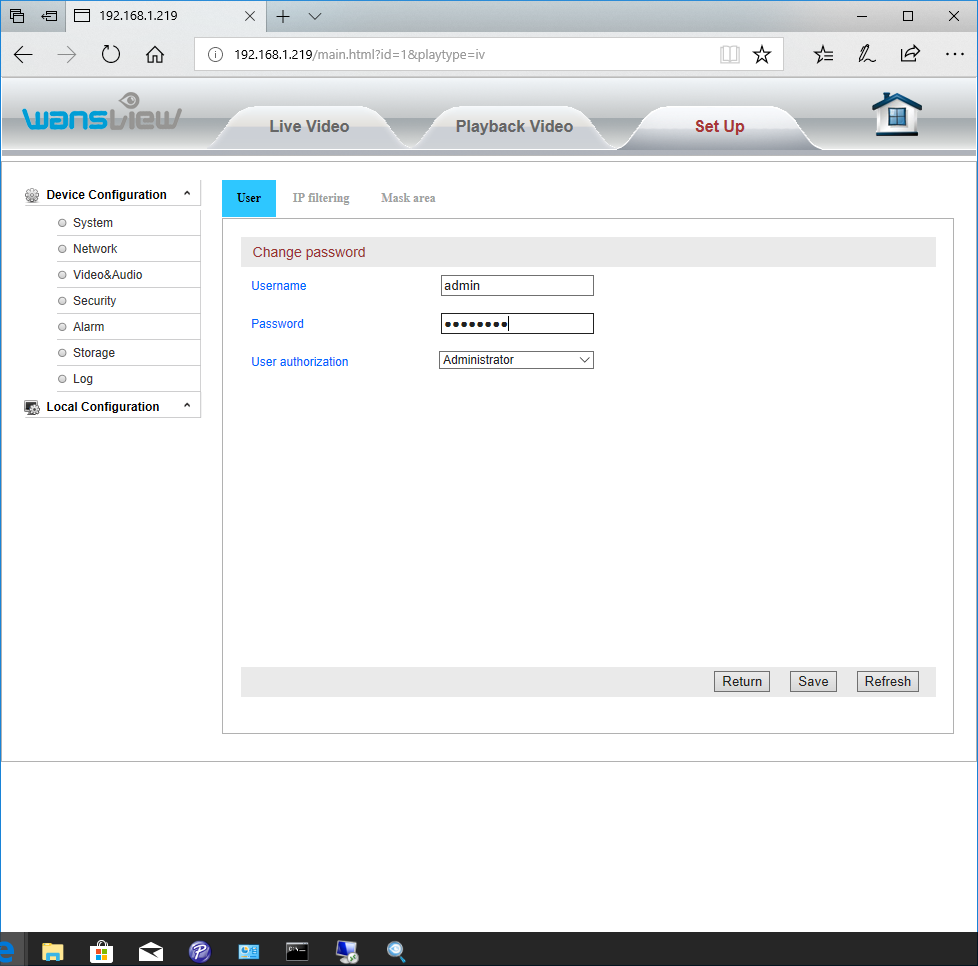
Task: Click the User authorization label
Action: [299, 362]
